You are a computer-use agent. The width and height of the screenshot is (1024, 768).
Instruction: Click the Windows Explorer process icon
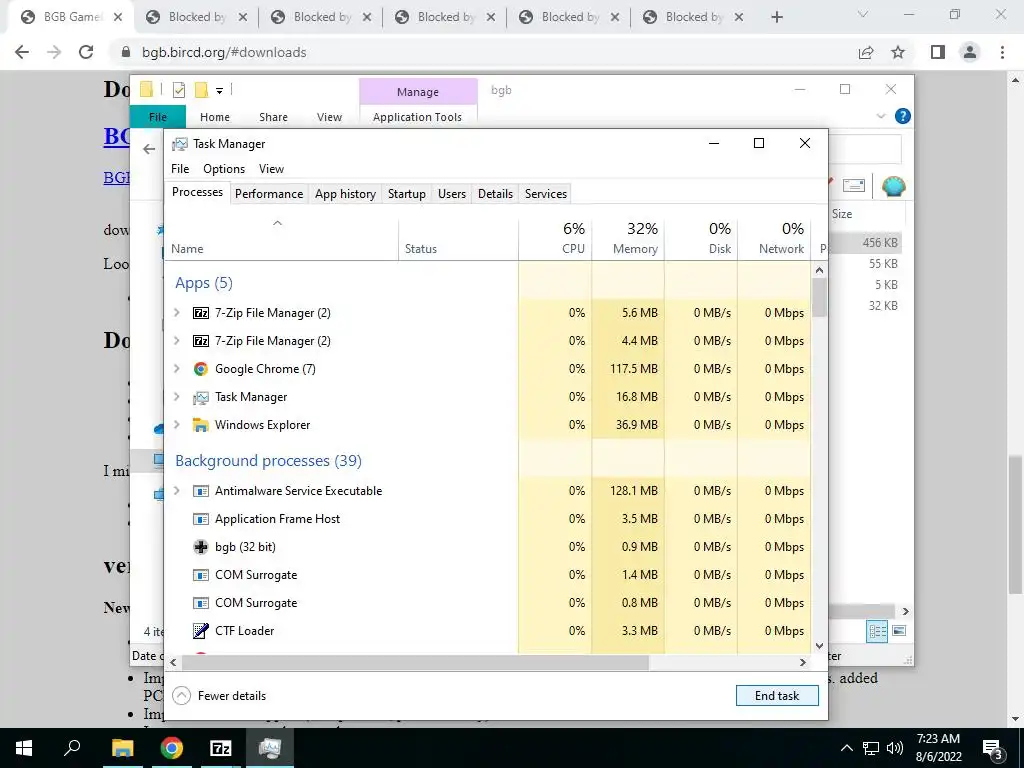coord(200,425)
